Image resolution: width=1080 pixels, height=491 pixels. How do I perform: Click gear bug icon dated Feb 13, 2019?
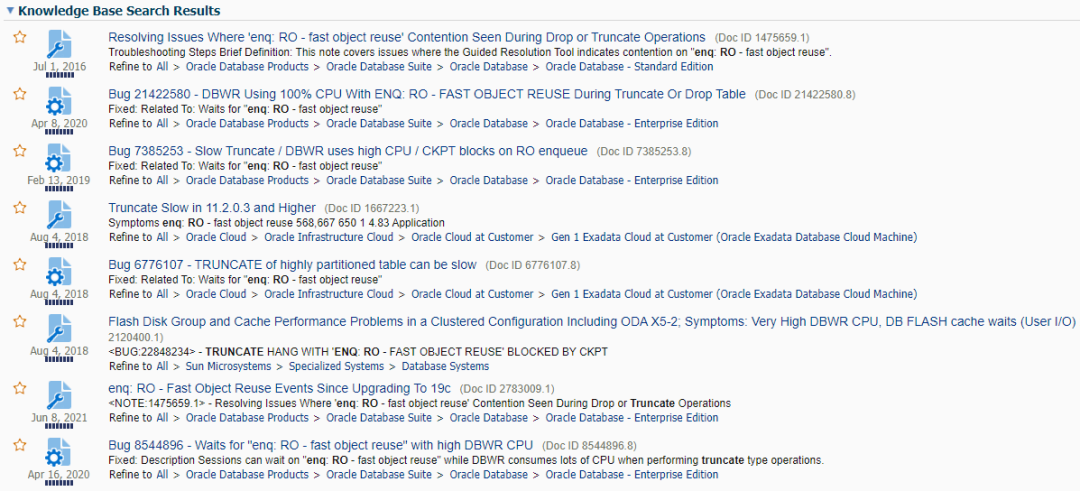click(x=58, y=158)
